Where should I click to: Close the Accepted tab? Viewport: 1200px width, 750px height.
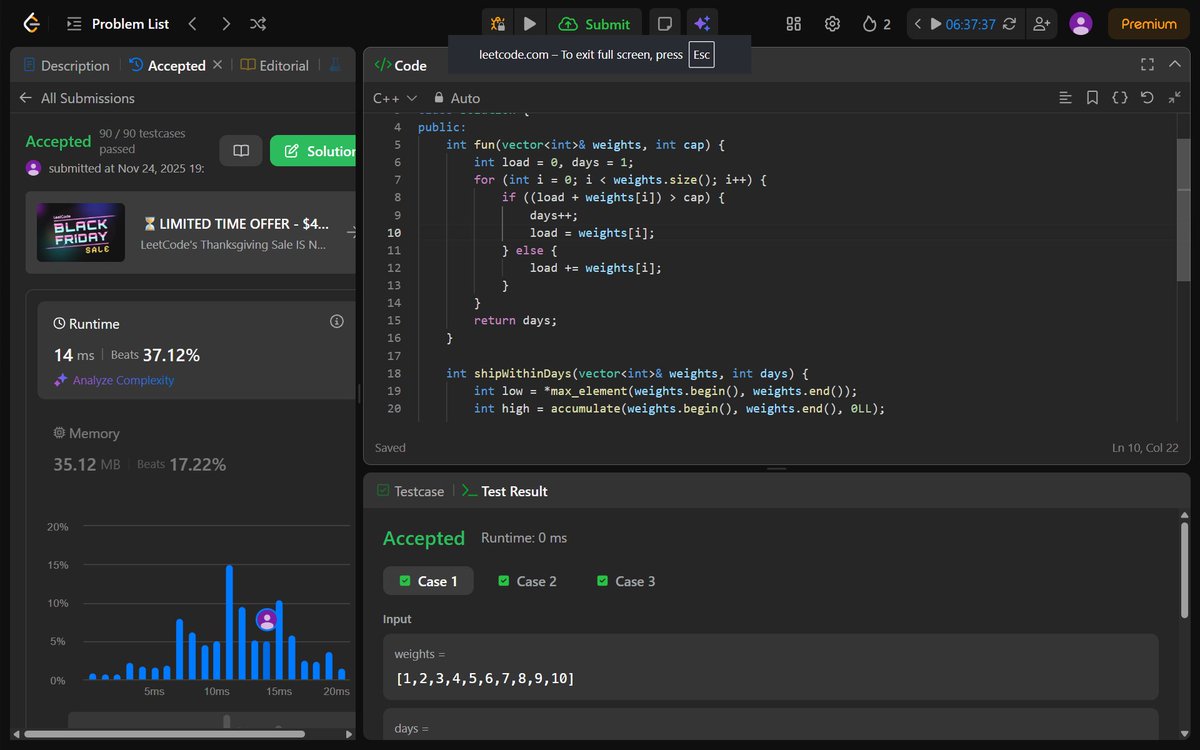tap(218, 65)
